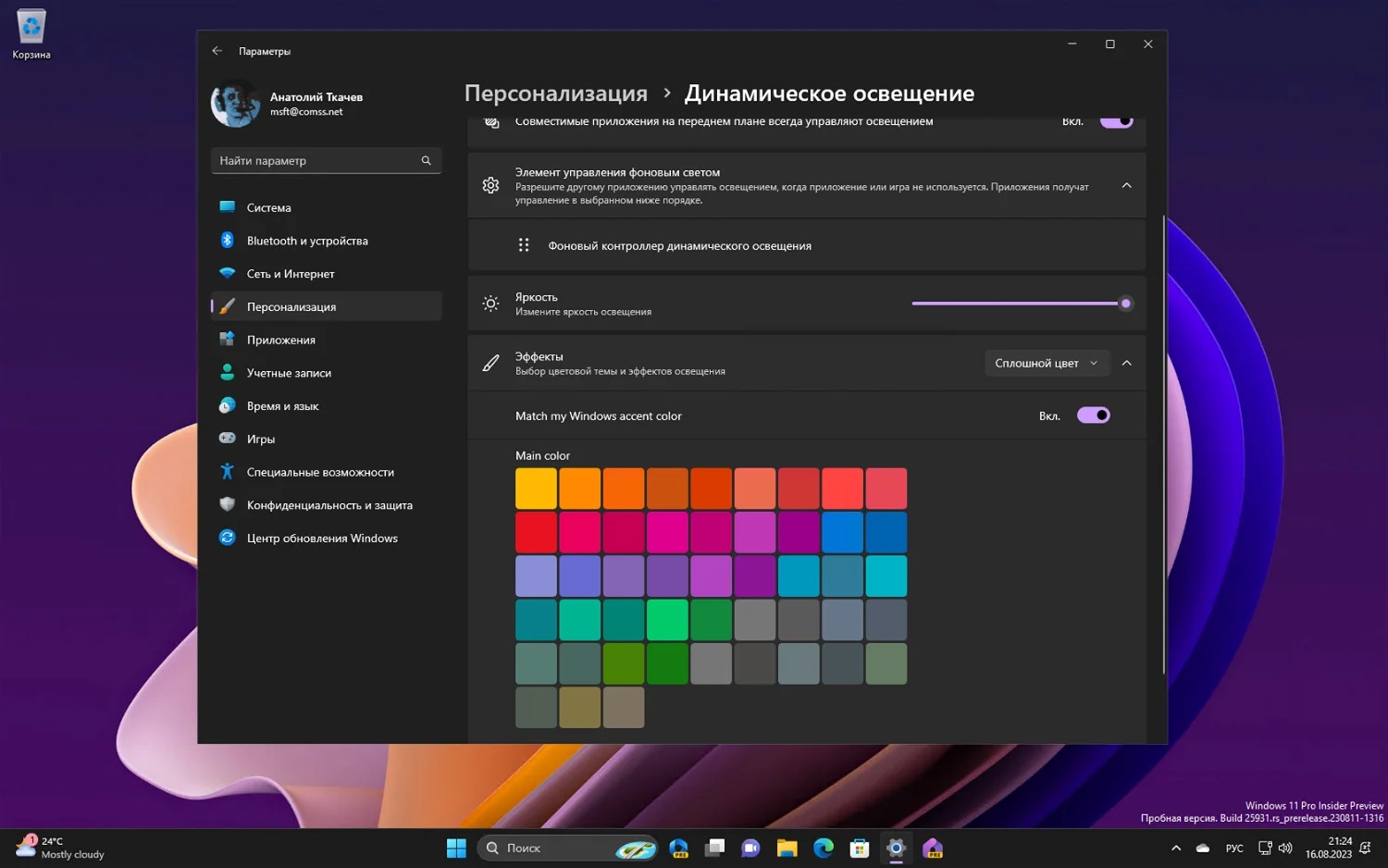Click the Windows Start button
Viewport: 1388px width, 868px height.
click(456, 848)
